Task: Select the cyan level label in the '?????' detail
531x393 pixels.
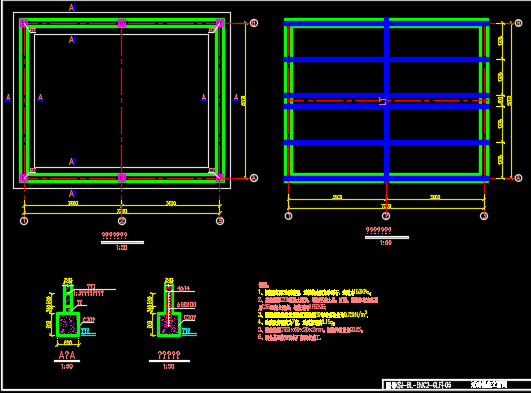Action: tap(187, 330)
